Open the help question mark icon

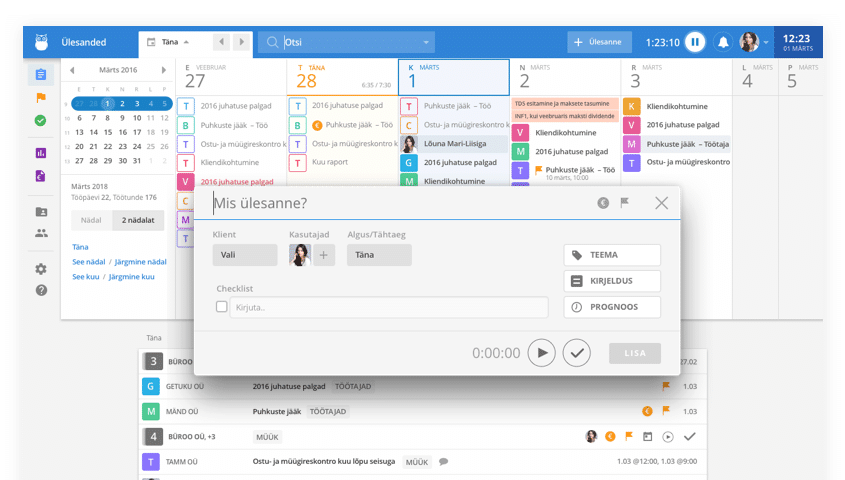pyautogui.click(x=41, y=290)
